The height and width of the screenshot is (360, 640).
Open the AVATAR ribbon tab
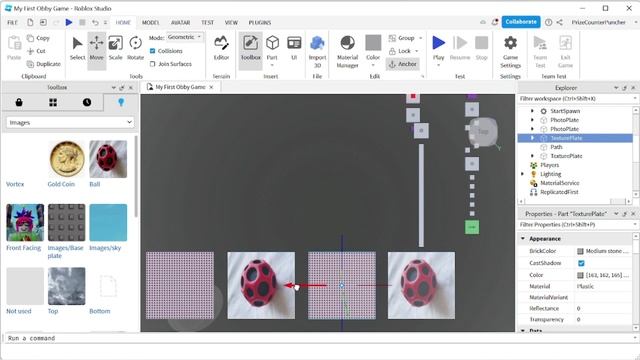coord(180,22)
